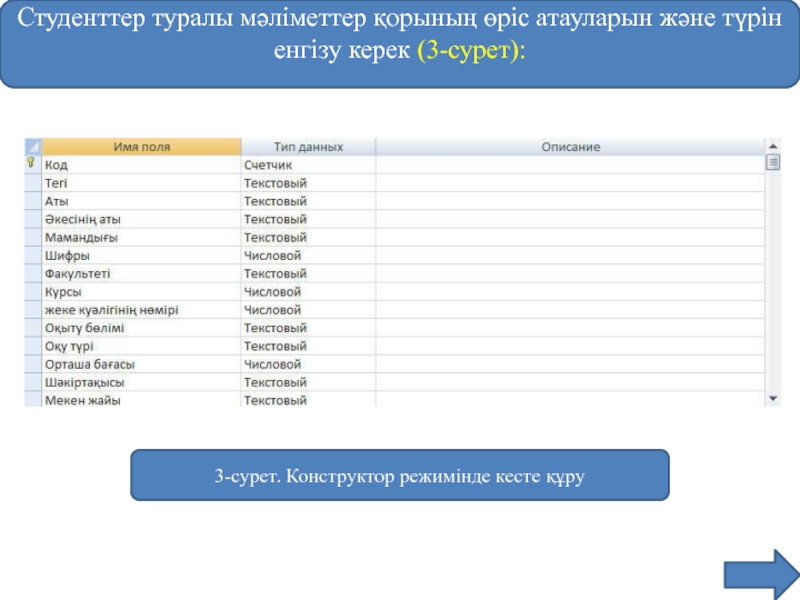
Task: Select the Имя поля column header
Action: tap(141, 147)
